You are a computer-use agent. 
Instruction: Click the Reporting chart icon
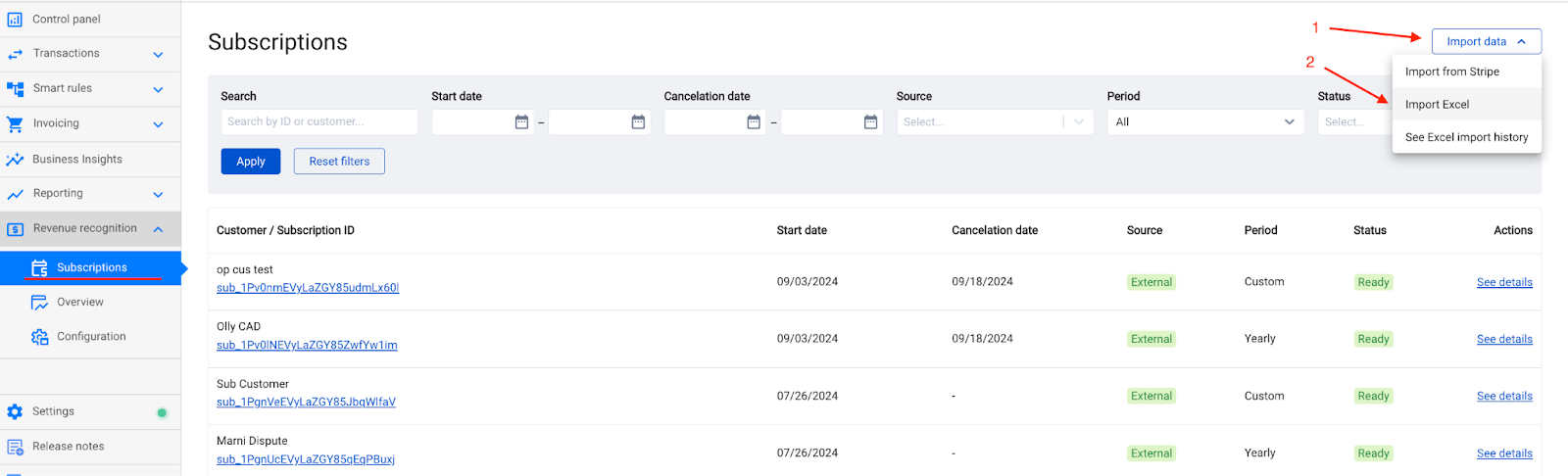[x=15, y=194]
